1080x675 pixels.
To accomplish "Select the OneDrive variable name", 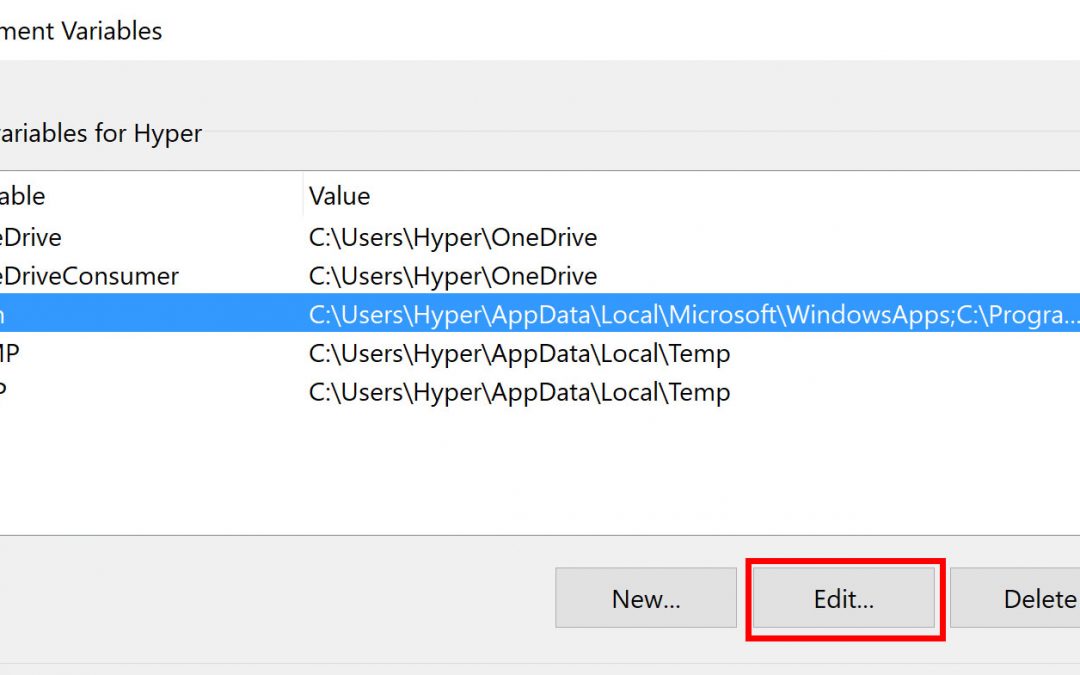I will (30, 237).
